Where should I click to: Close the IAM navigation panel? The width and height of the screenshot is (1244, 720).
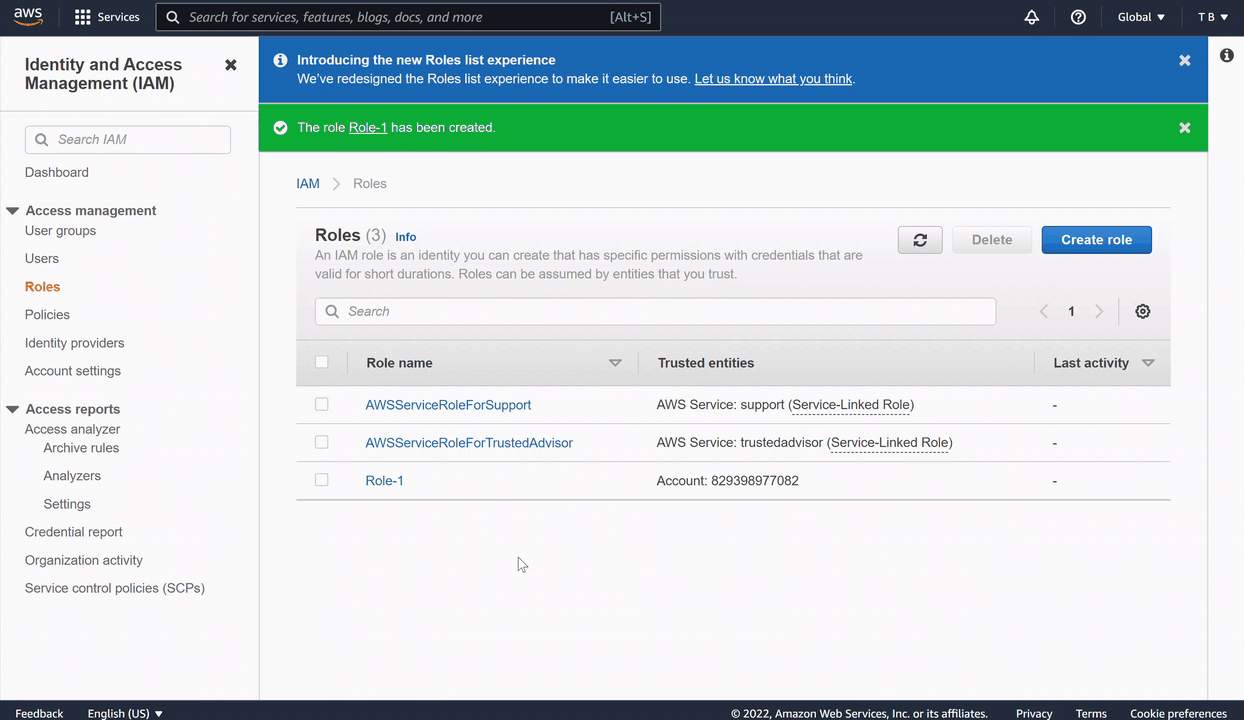click(231, 65)
